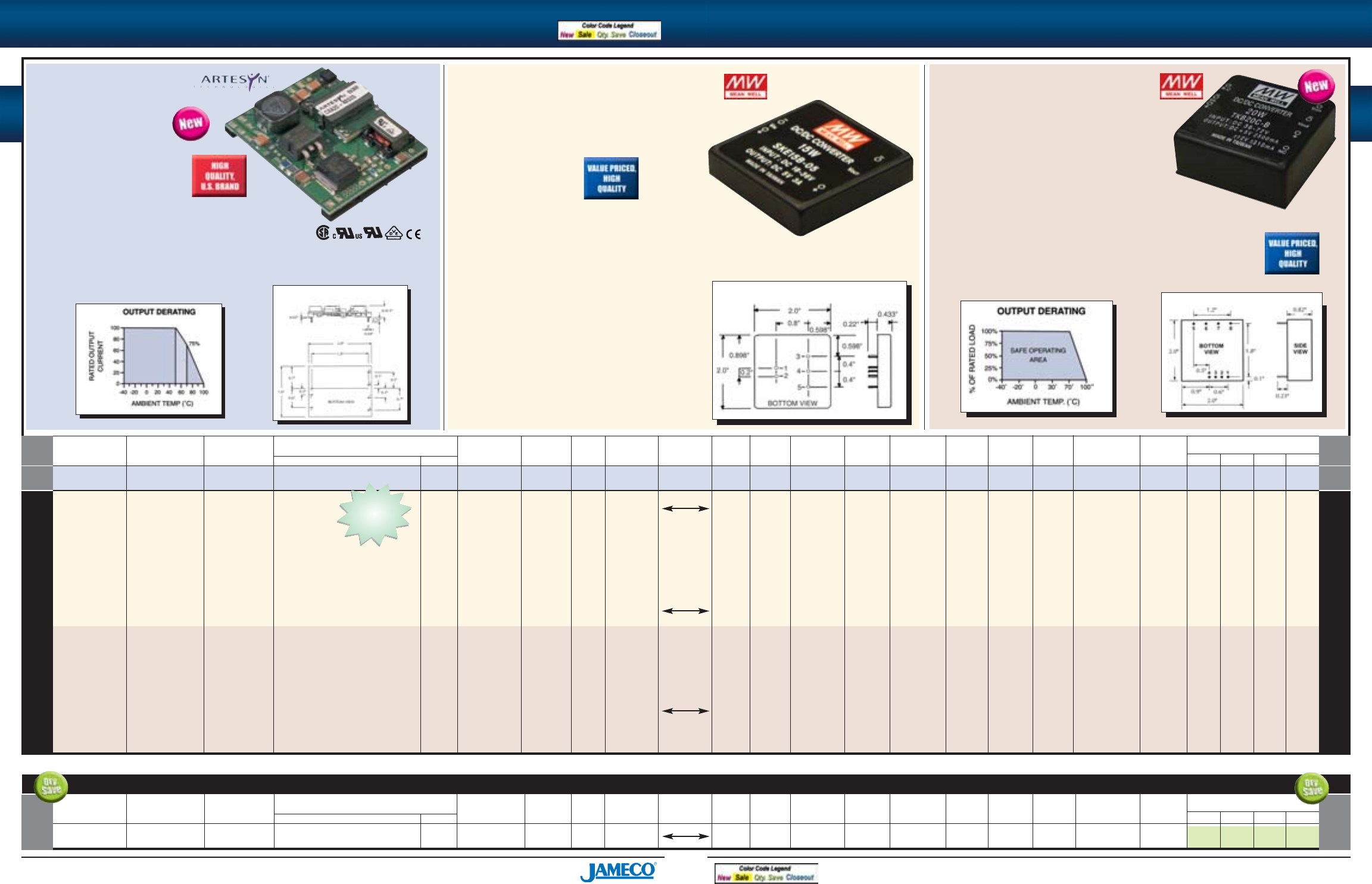Click the red High Quality U.S. Brand badge
This screenshot has width=1372, height=884.
[219, 176]
